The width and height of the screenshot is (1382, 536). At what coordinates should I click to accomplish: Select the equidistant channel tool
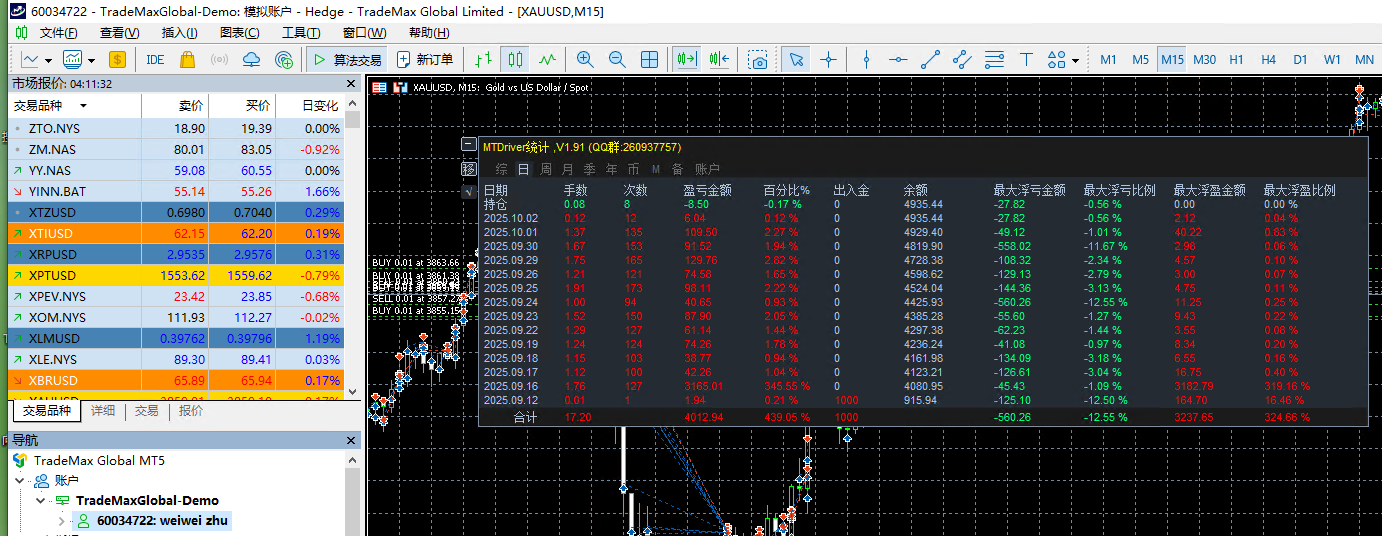(x=962, y=60)
